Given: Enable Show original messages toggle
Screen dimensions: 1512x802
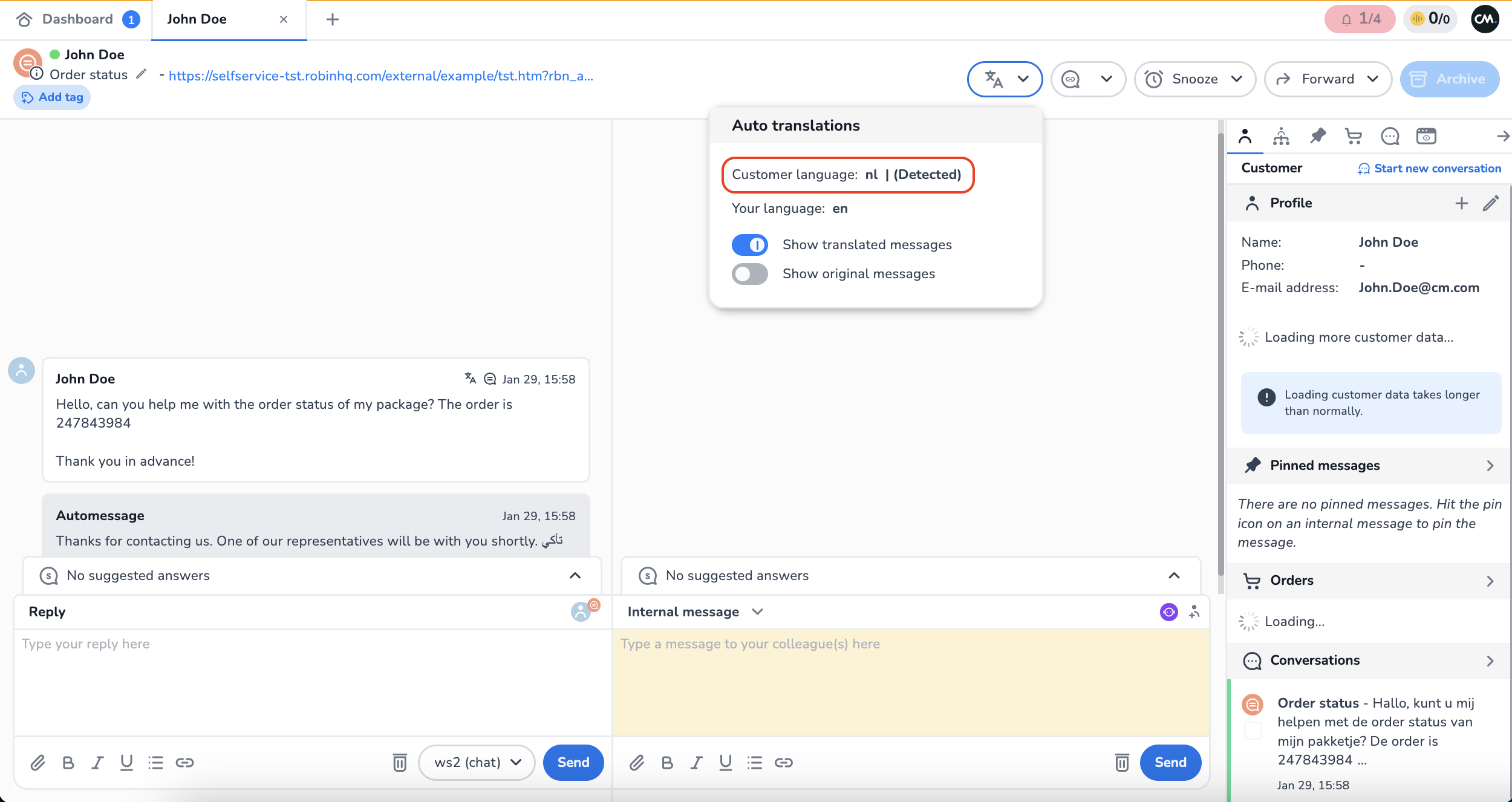Looking at the screenshot, I should [749, 274].
